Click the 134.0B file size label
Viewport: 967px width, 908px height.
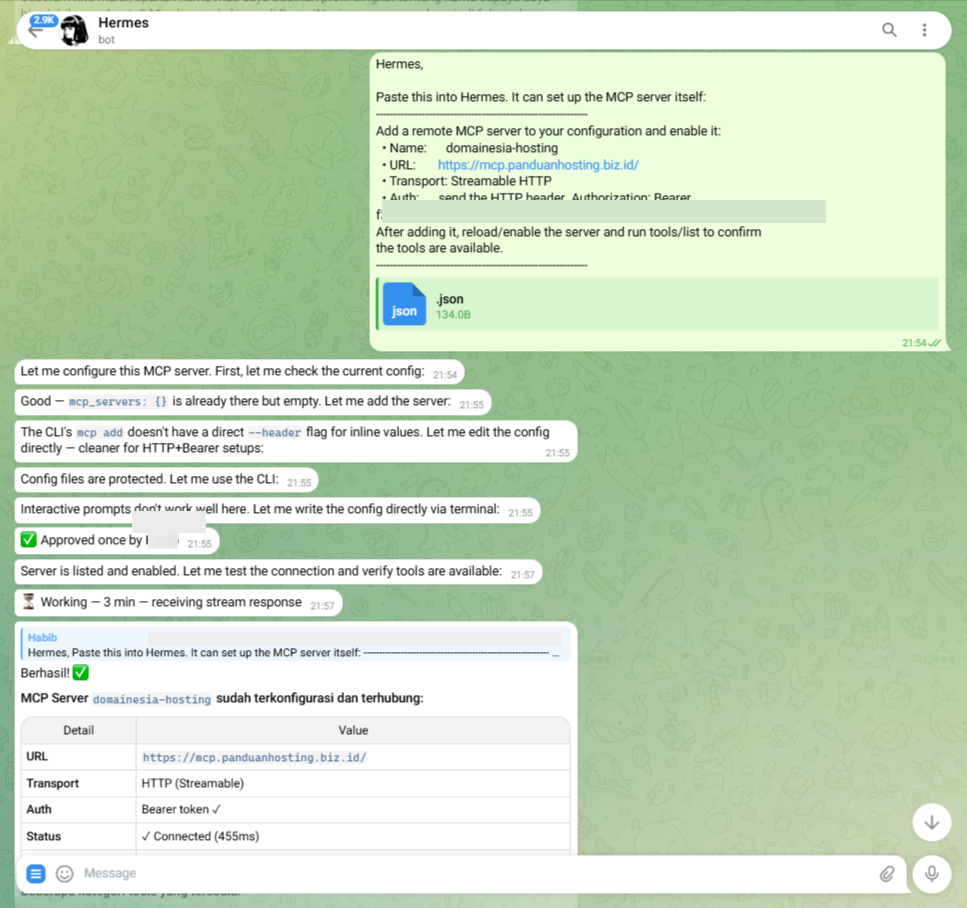click(453, 315)
